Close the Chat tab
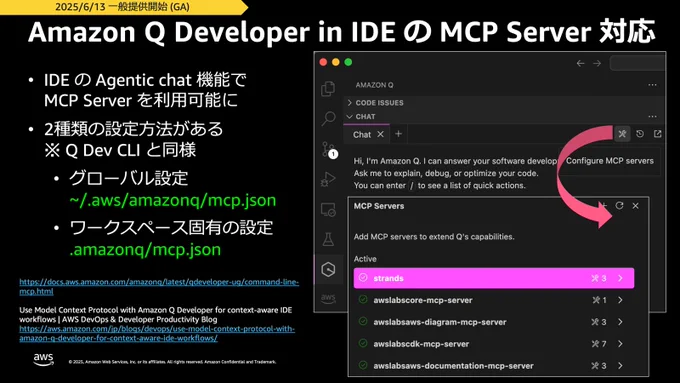The image size is (680, 383). (x=380, y=134)
